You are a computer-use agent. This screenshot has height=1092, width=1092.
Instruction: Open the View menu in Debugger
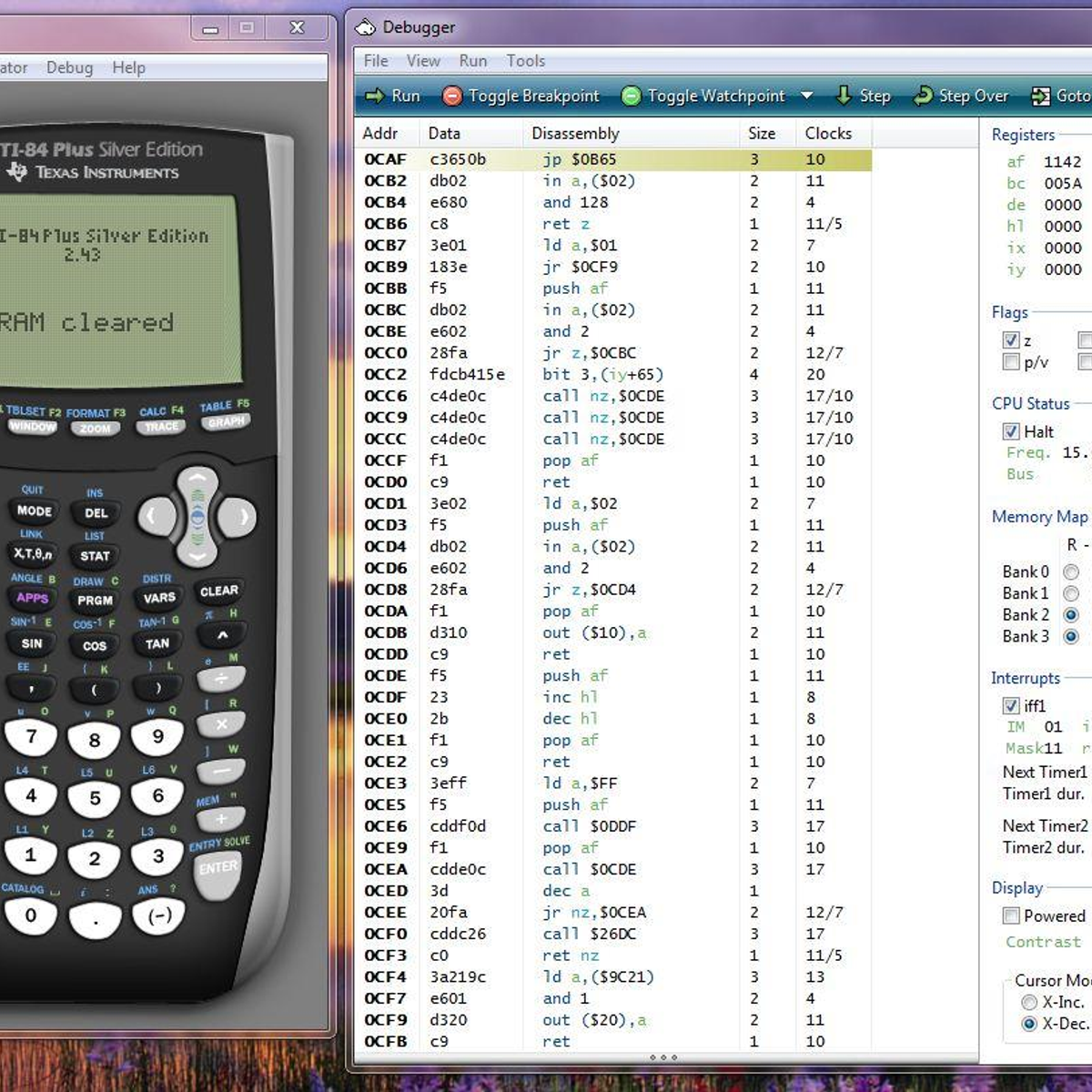pyautogui.click(x=422, y=61)
